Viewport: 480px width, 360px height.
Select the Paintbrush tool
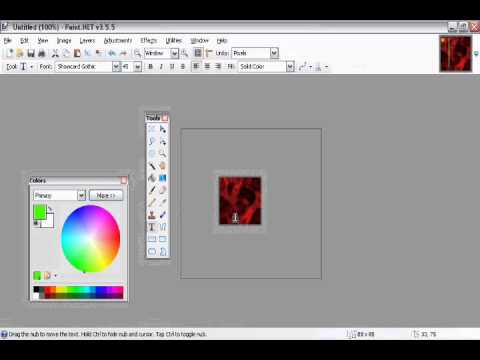152,190
